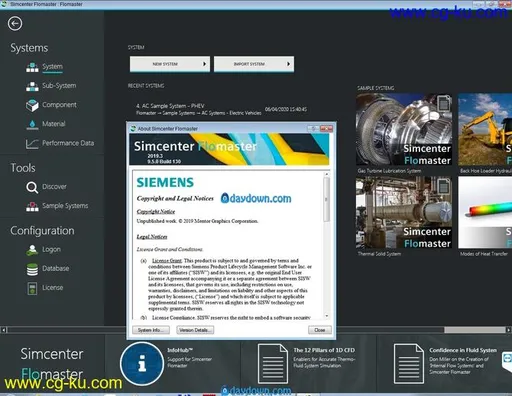The height and width of the screenshot is (396, 512).
Task: Open the Sample Systems menu label
Action: (x=65, y=206)
